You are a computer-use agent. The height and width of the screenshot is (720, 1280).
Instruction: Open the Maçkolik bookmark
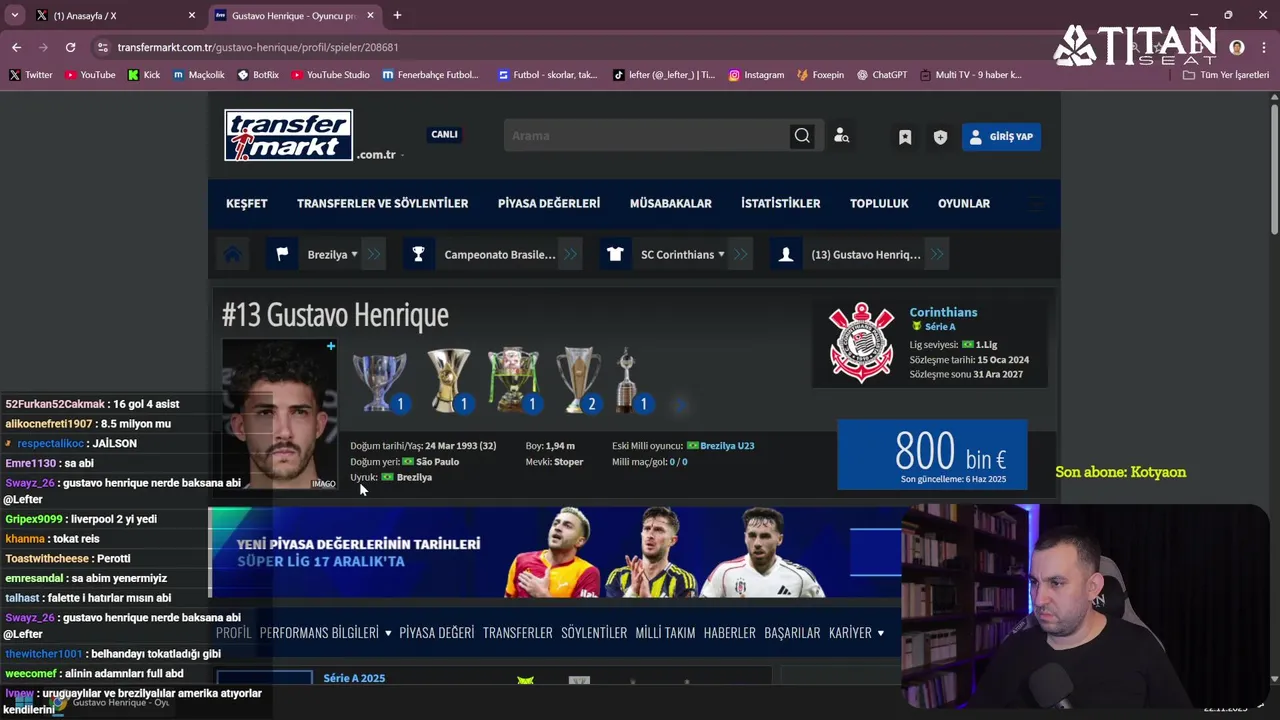pyautogui.click(x=199, y=75)
